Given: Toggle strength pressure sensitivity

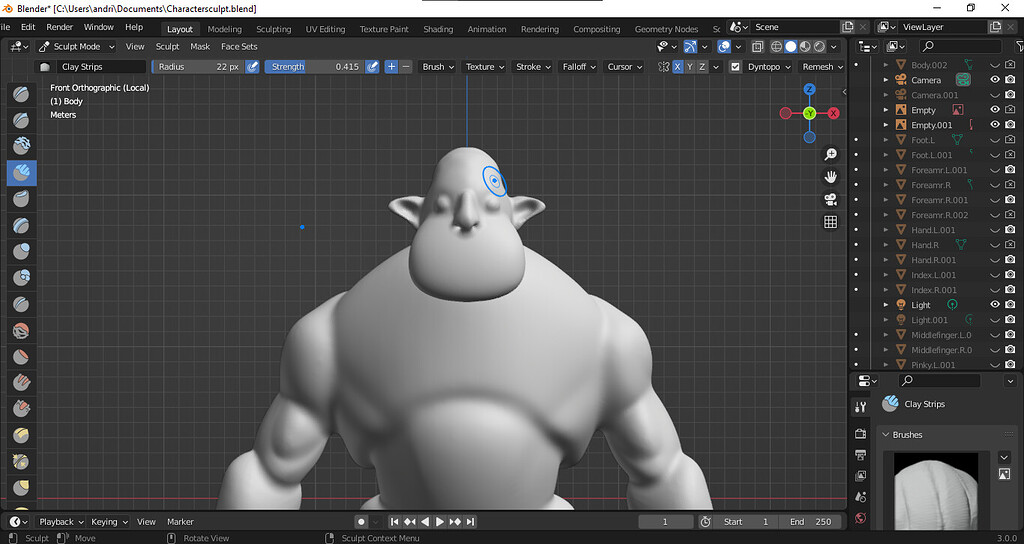Looking at the screenshot, I should [372, 67].
